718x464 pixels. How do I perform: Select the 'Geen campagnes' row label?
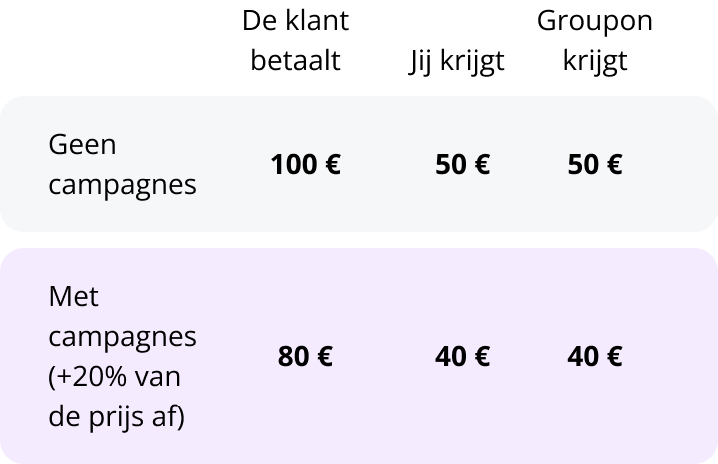coord(122,164)
